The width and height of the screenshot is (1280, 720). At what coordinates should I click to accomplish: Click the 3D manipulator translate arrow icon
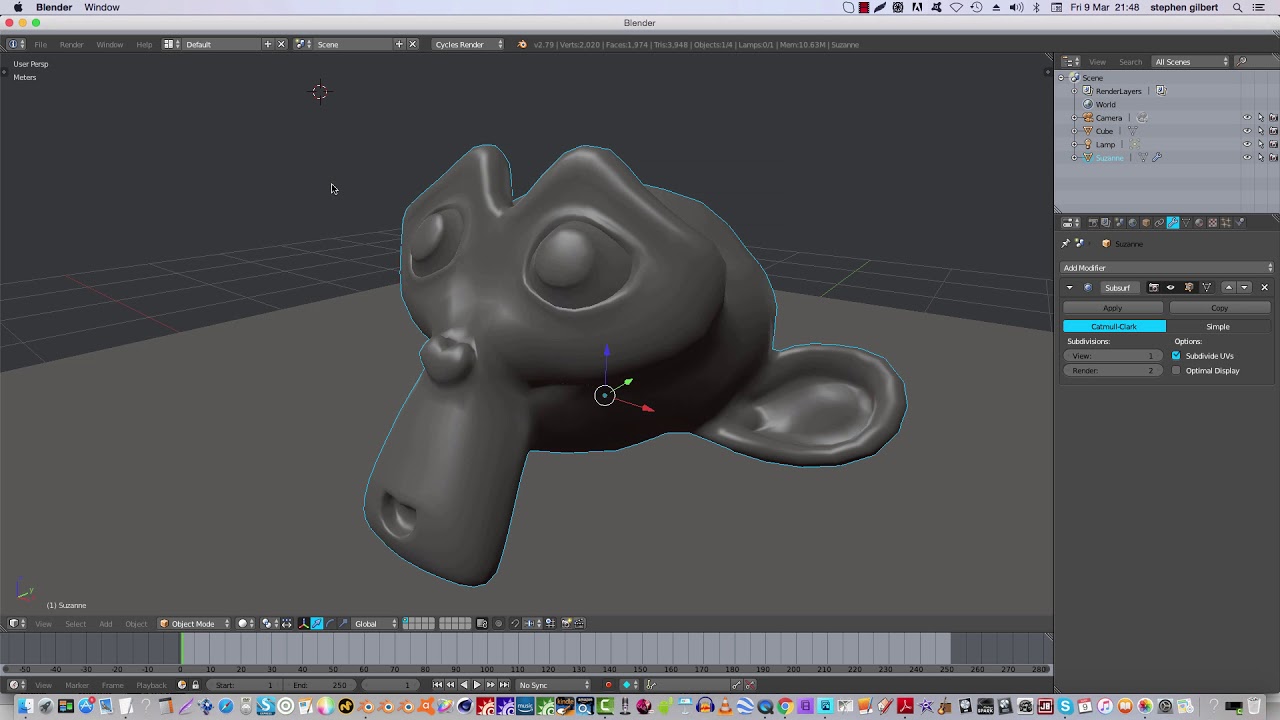click(316, 623)
